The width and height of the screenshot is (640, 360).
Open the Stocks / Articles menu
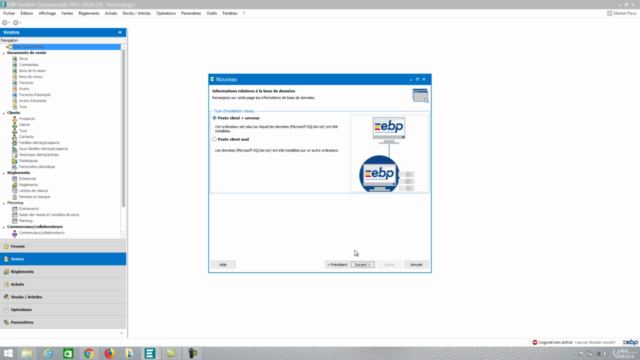(136, 13)
